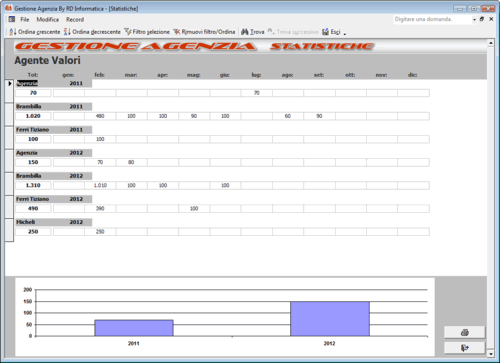The width and height of the screenshot is (500, 363).
Task: Select the Brambilla 2011 record selector
Action: coord(9,114)
